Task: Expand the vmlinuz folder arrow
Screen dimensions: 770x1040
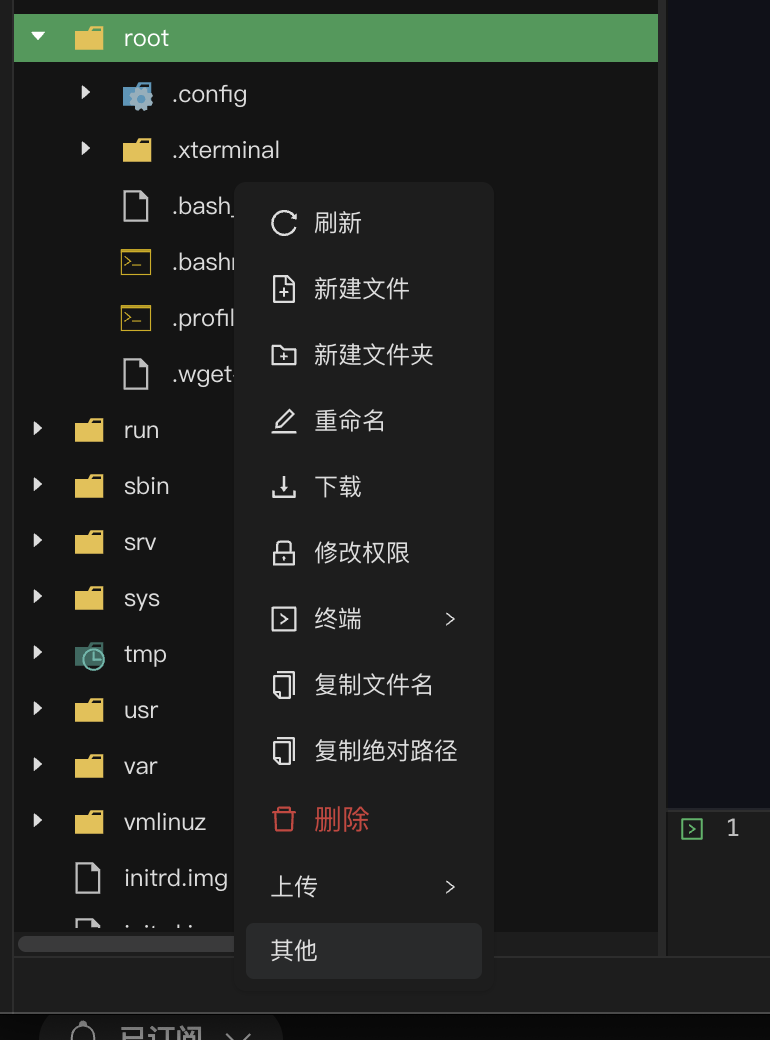Action: pos(37,820)
